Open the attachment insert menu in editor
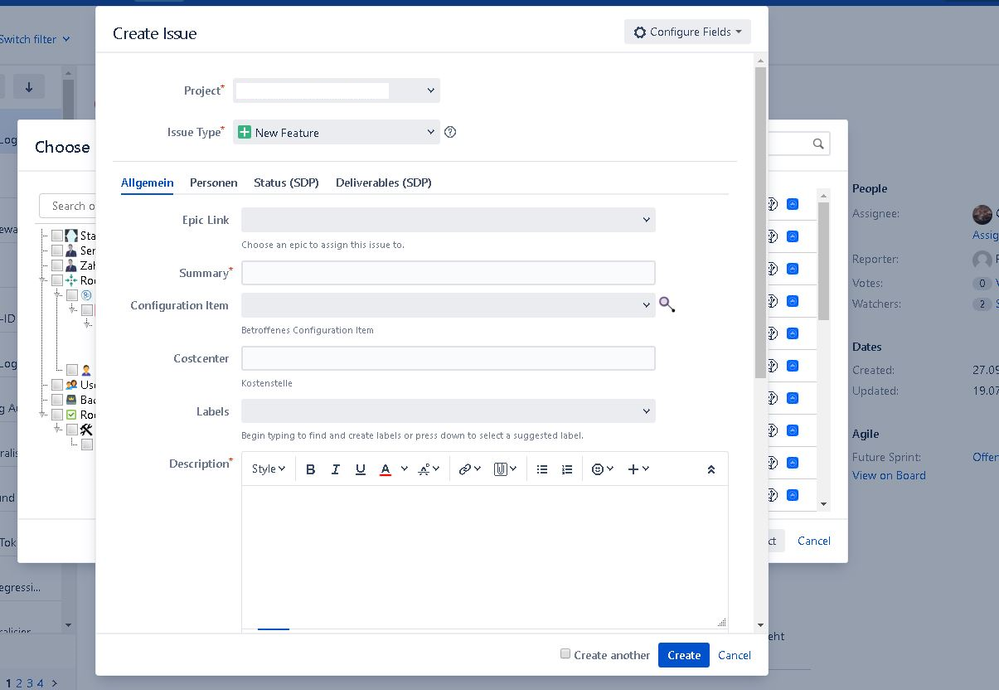 tap(505, 469)
